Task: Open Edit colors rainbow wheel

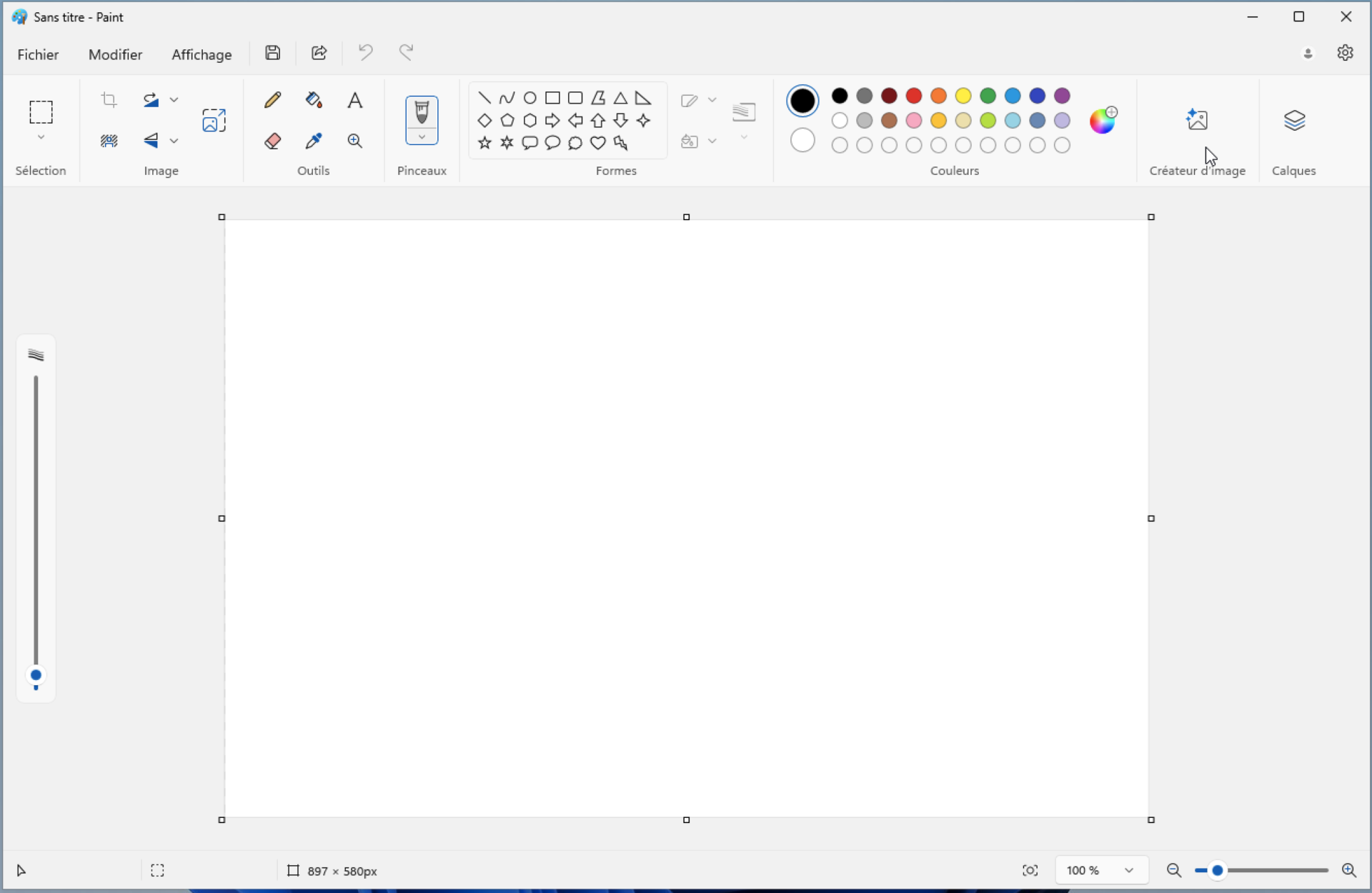Action: (x=1103, y=120)
